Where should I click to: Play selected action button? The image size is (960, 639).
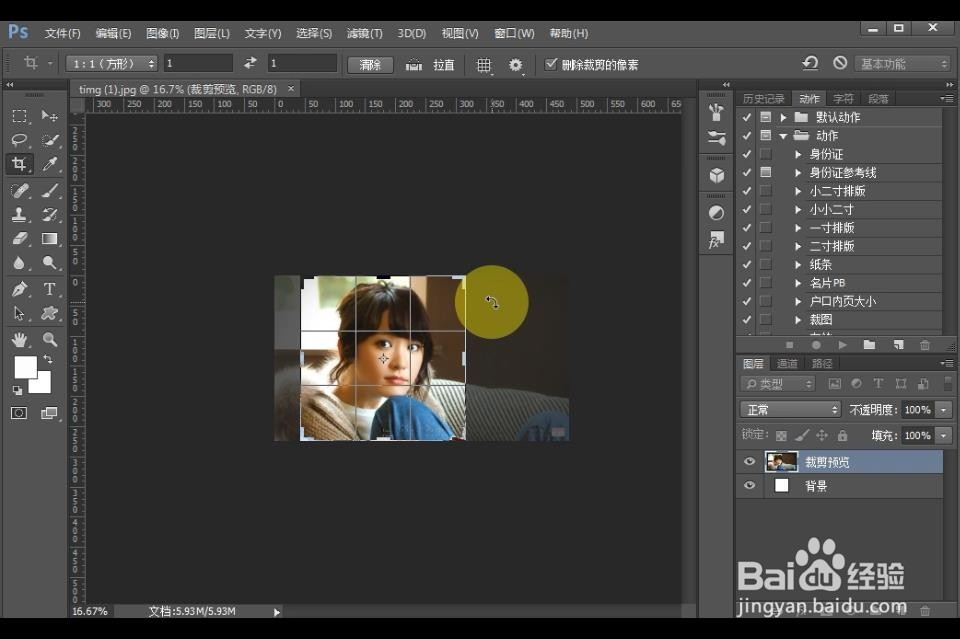click(x=842, y=345)
